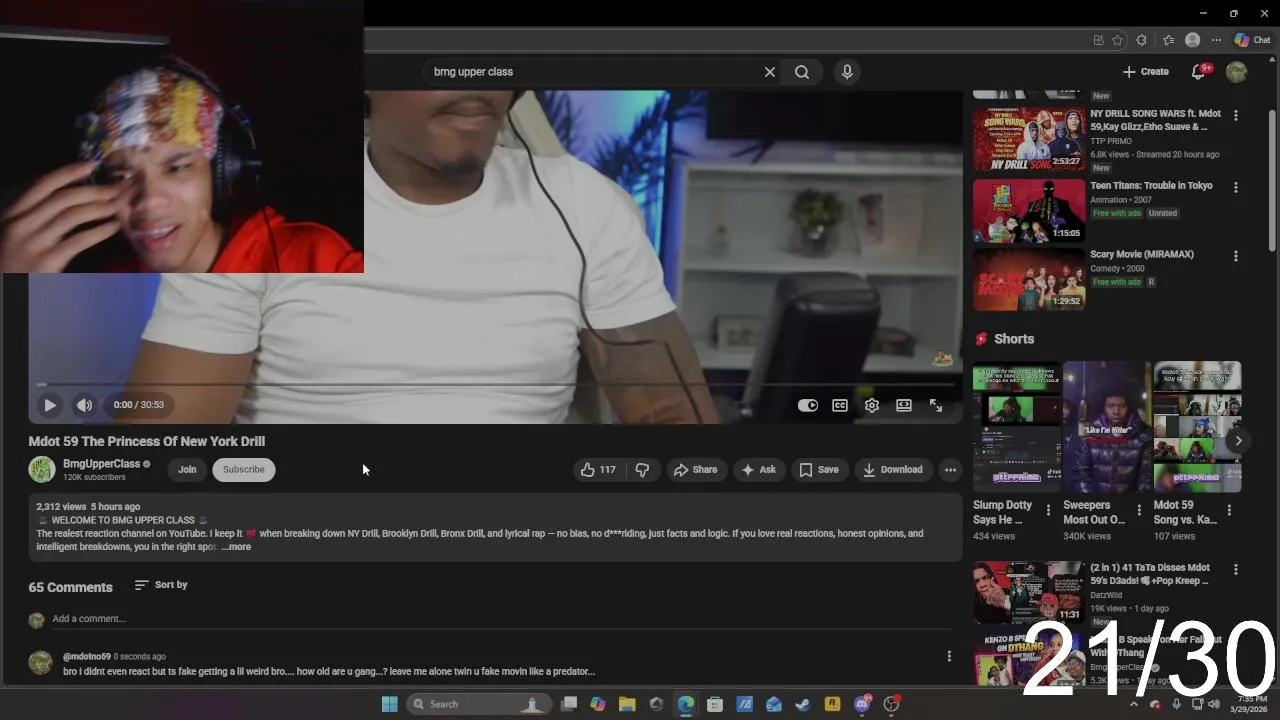Open more actions menu under video
The width and height of the screenshot is (1280, 720).
tap(950, 470)
